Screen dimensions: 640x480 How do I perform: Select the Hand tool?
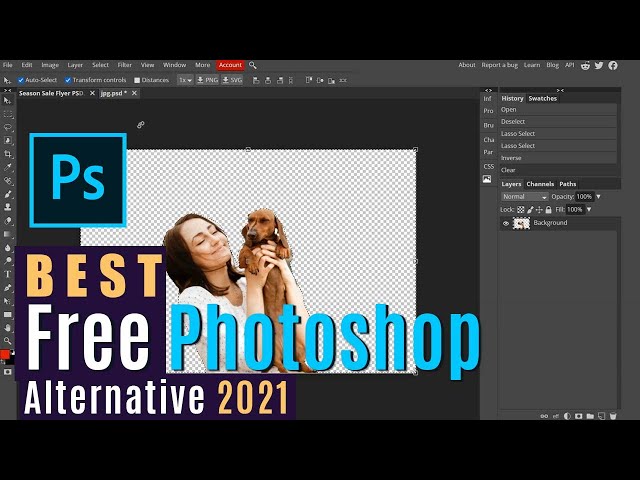(8, 327)
